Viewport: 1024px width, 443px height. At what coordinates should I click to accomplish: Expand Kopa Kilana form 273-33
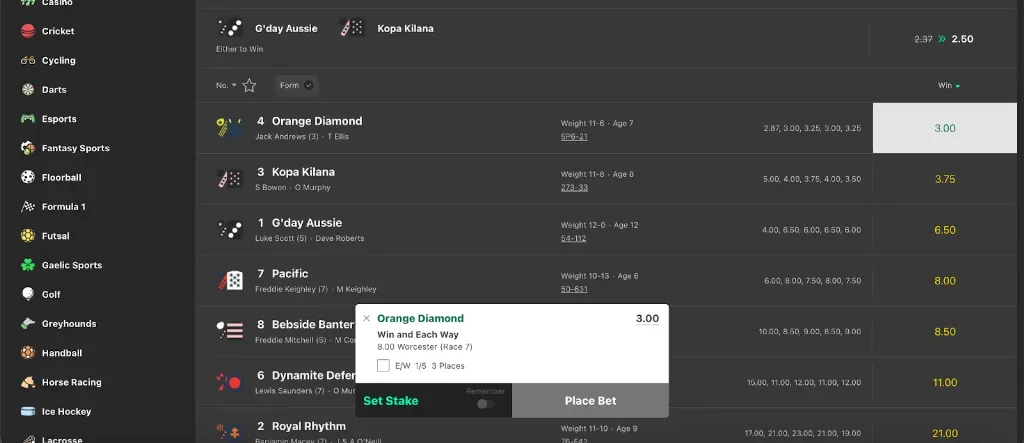click(574, 187)
